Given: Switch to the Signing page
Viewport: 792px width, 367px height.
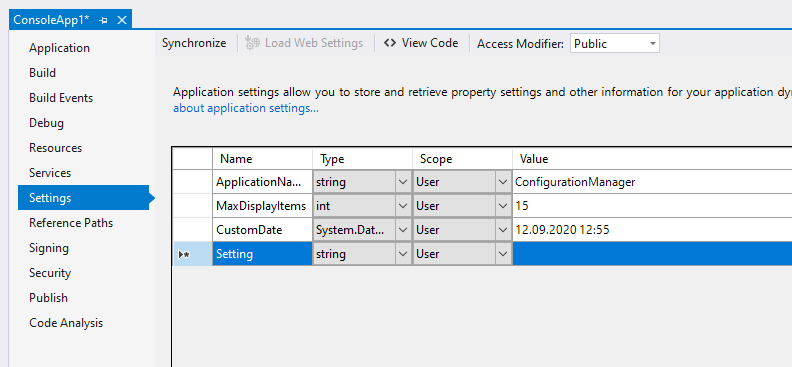Looking at the screenshot, I should pos(48,248).
